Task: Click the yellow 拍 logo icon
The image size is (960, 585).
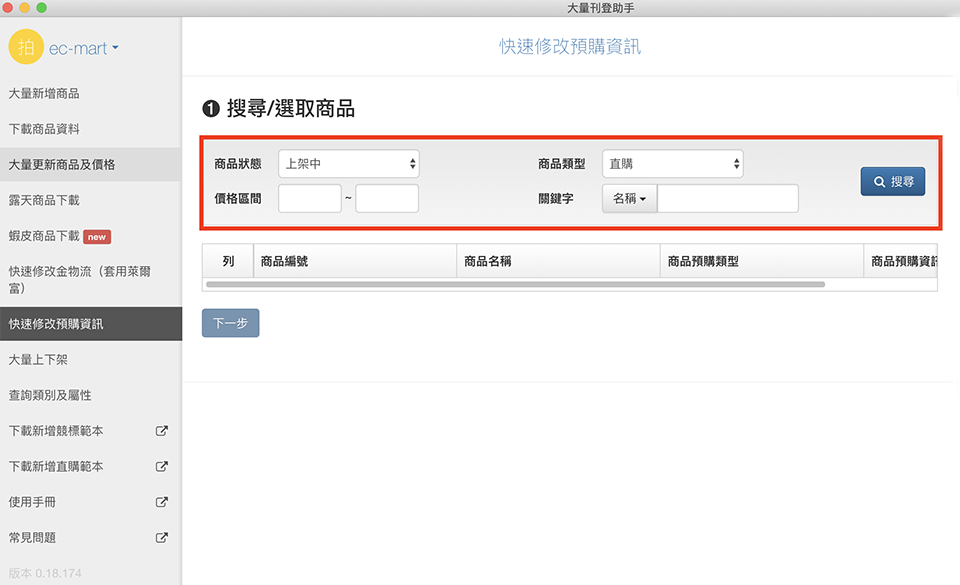Action: 26,47
